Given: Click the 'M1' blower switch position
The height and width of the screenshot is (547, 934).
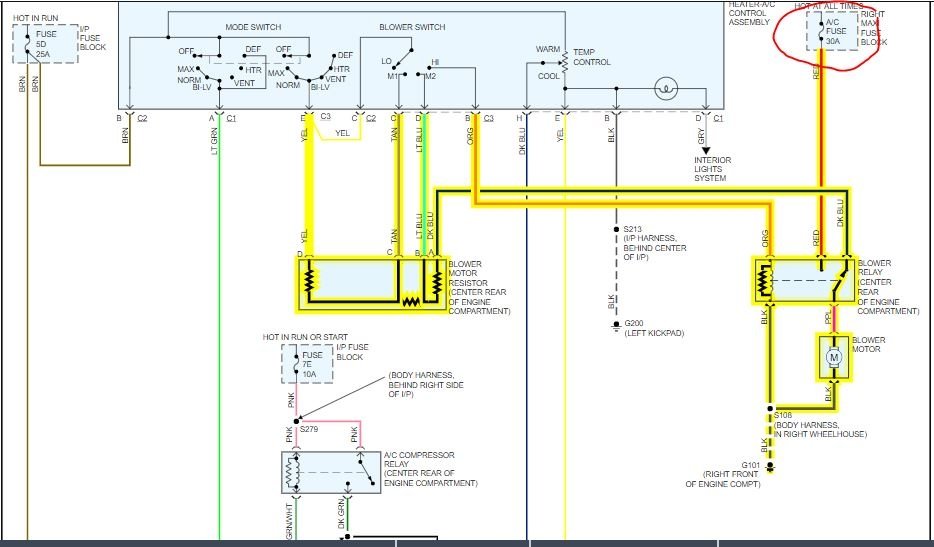Looking at the screenshot, I should 392,76.
